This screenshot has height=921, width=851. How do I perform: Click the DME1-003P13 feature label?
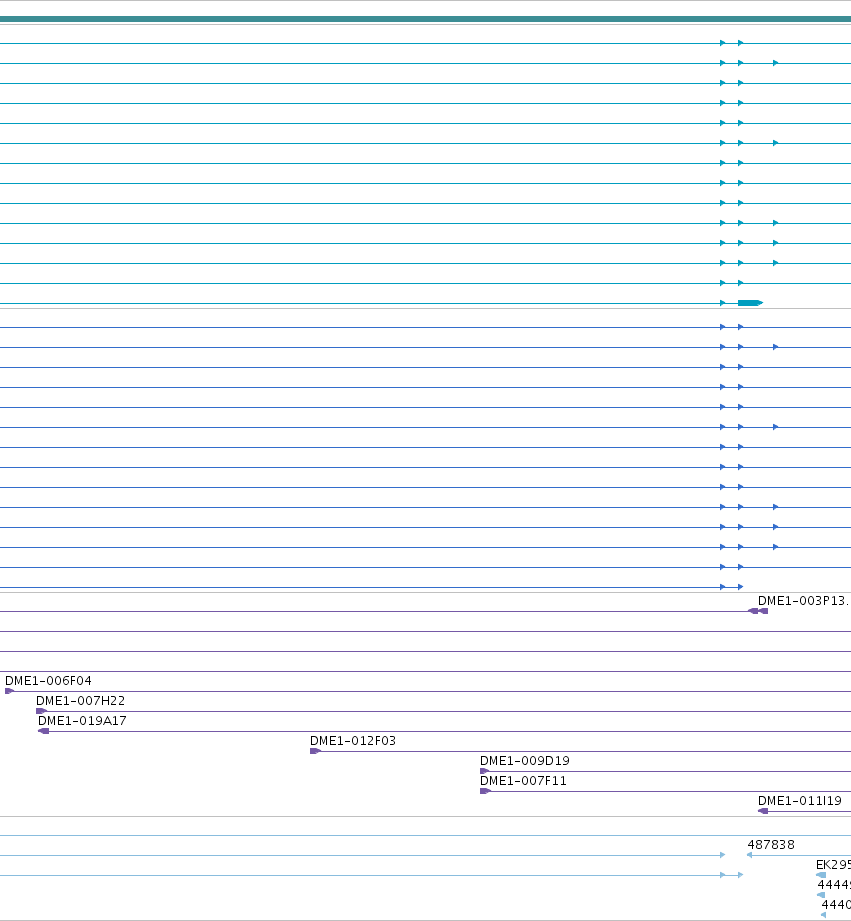pyautogui.click(x=802, y=601)
